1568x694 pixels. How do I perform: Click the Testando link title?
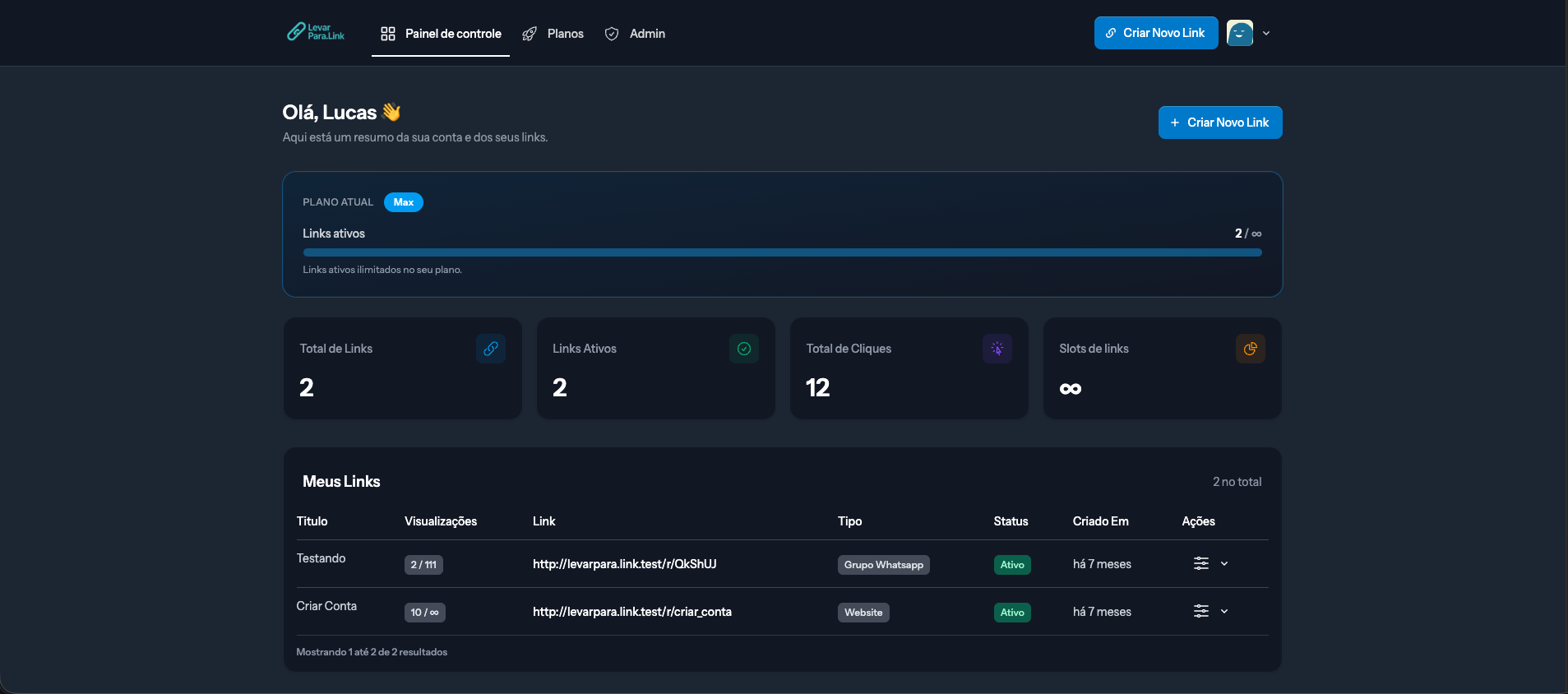[x=321, y=558]
